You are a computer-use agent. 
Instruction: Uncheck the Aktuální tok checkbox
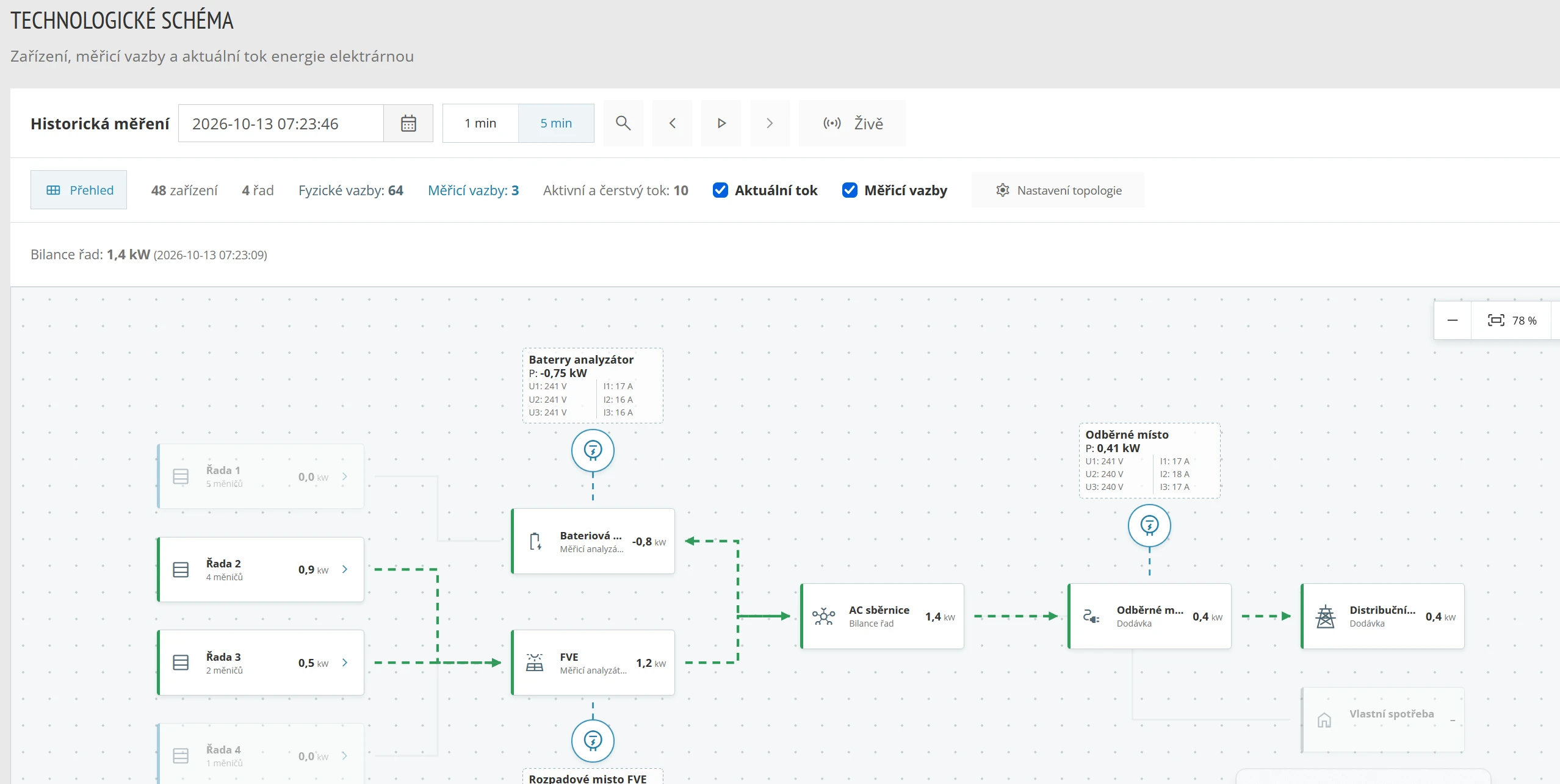(x=720, y=190)
